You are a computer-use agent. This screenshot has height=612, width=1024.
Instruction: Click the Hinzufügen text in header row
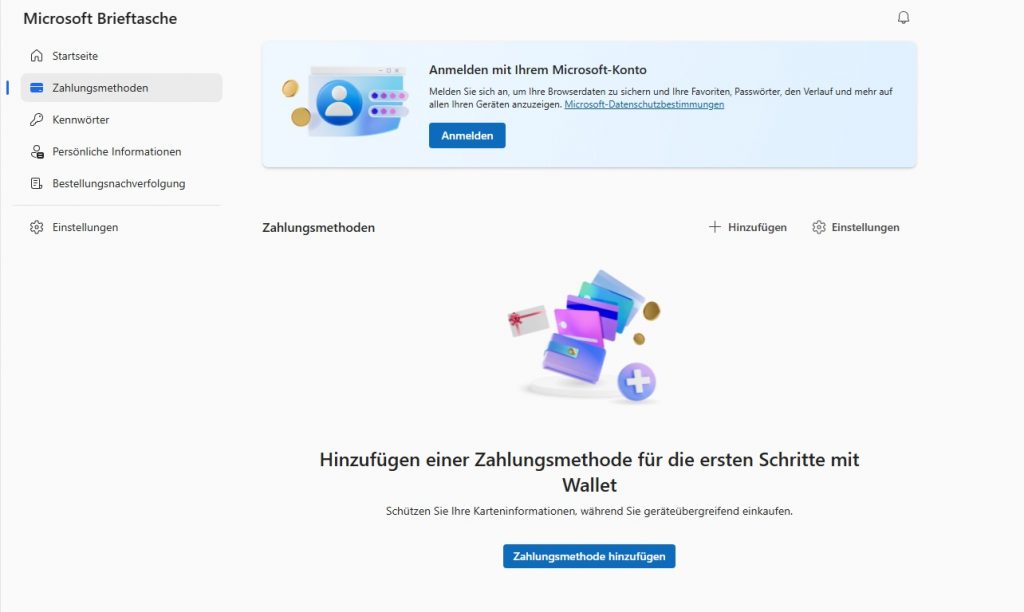[757, 227]
